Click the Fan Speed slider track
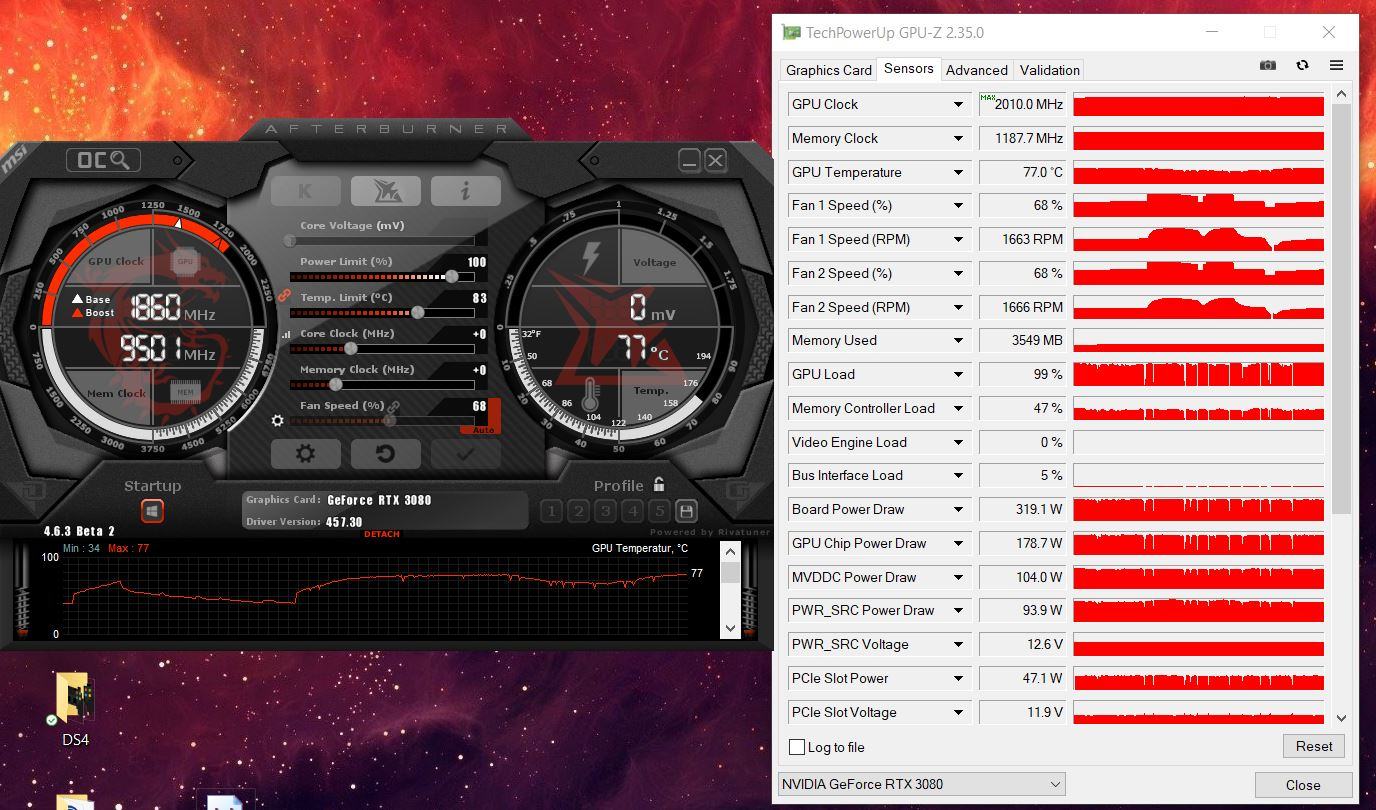 tap(382, 421)
